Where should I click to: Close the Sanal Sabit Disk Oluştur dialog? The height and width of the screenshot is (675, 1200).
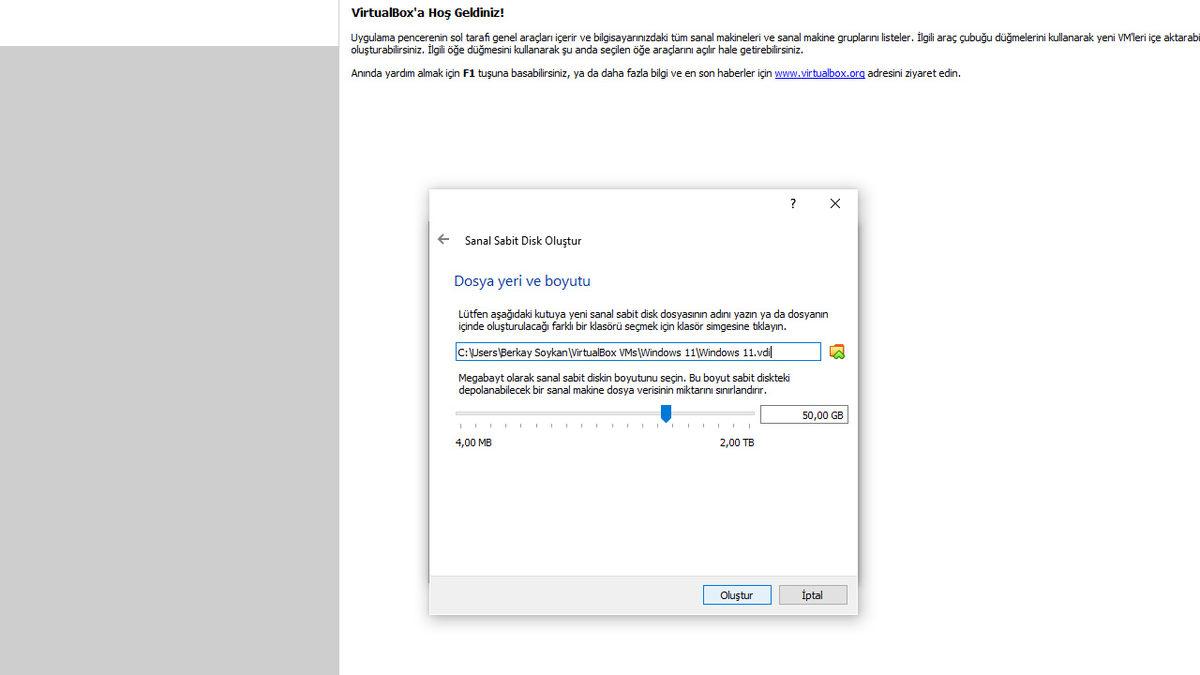pyautogui.click(x=835, y=203)
